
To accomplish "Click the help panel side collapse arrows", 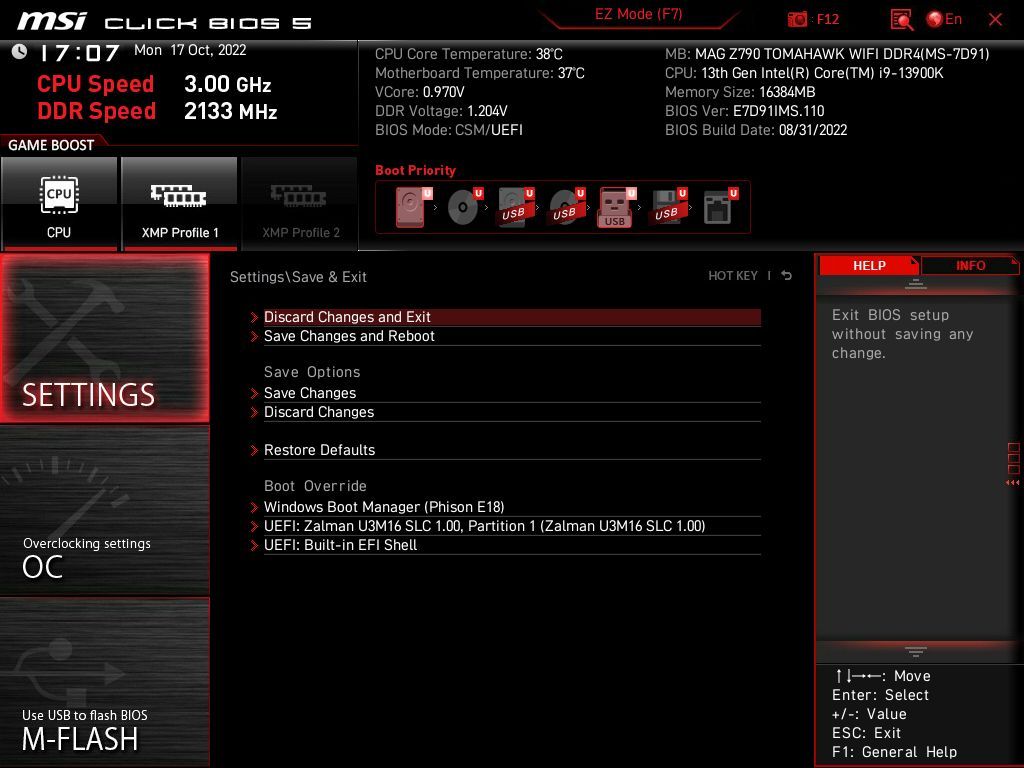I will coord(1012,483).
